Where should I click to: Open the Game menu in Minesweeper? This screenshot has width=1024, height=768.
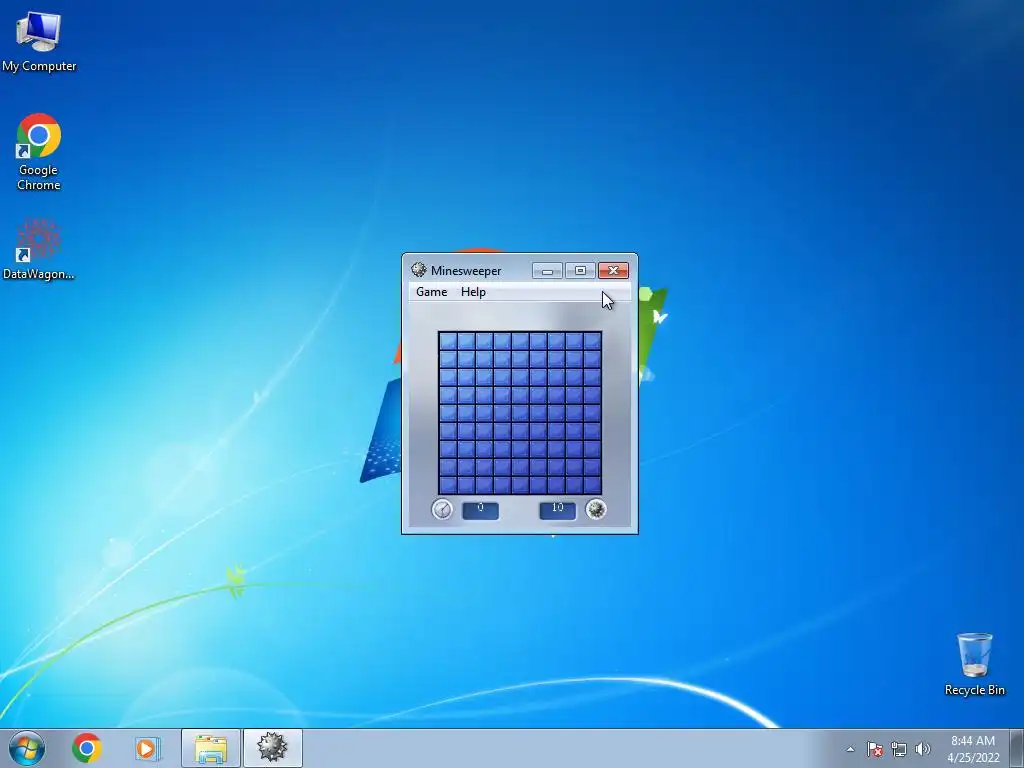coord(432,292)
